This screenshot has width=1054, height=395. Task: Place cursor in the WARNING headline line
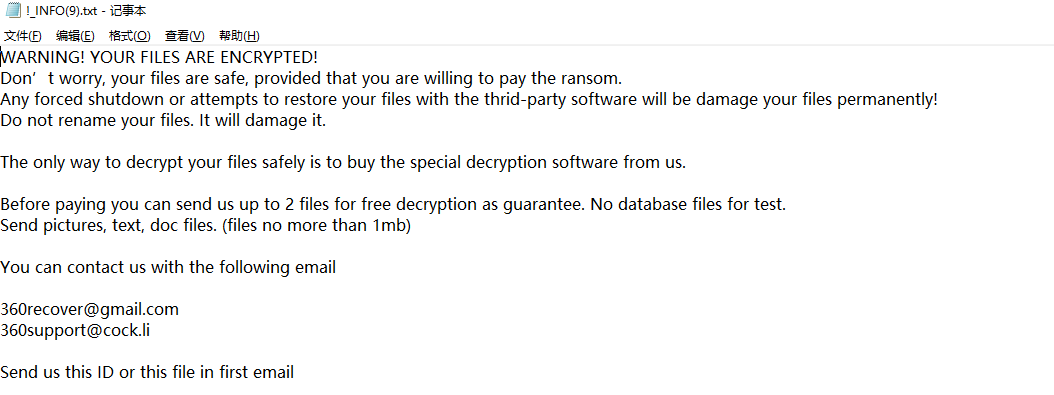pos(159,57)
